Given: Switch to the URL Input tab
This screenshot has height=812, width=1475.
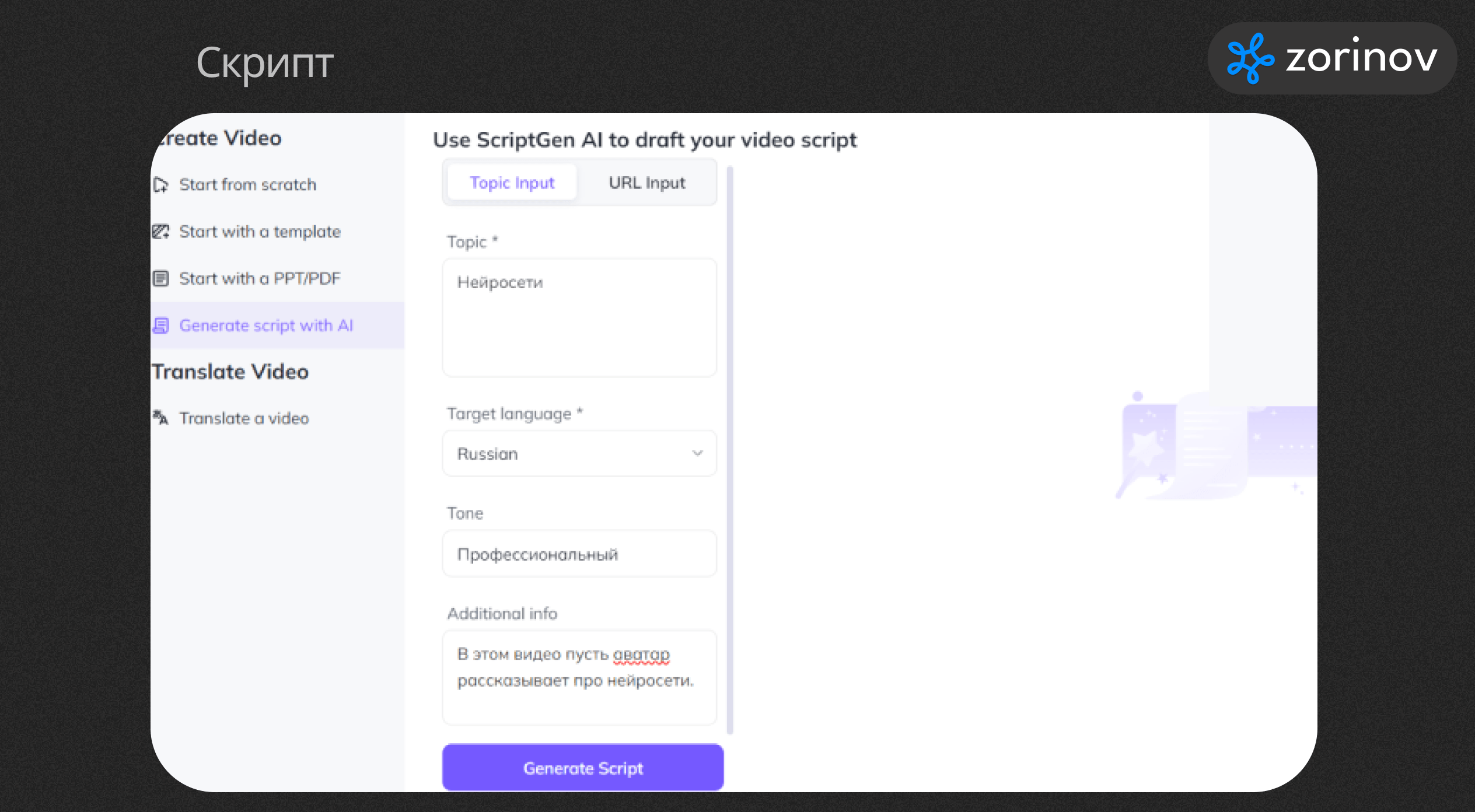Looking at the screenshot, I should coord(646,183).
